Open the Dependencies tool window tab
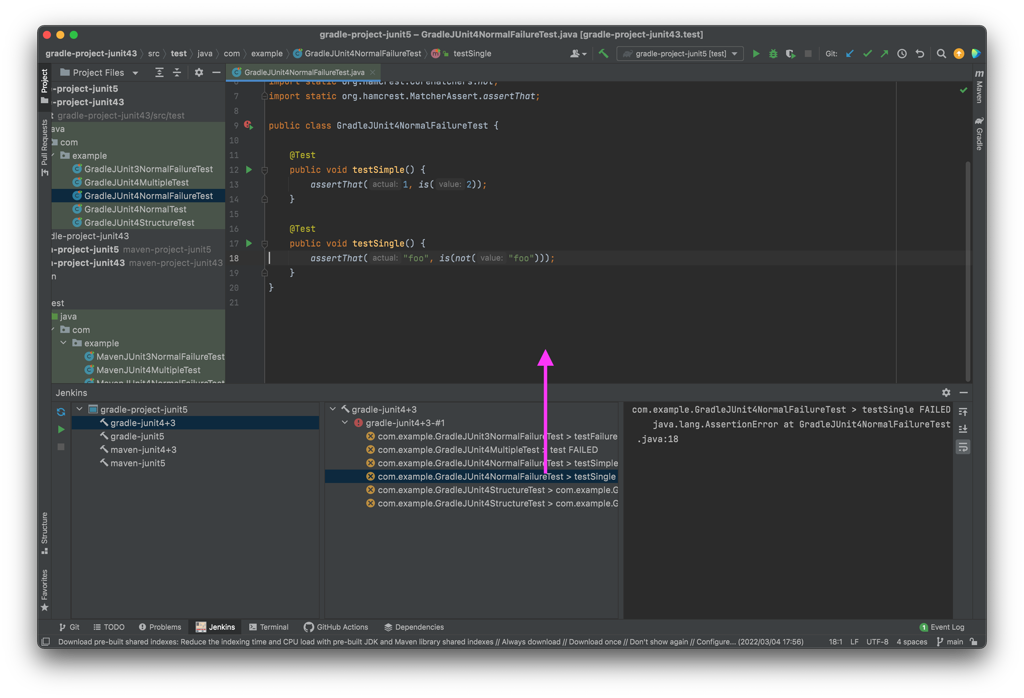The image size is (1024, 698). pos(414,627)
